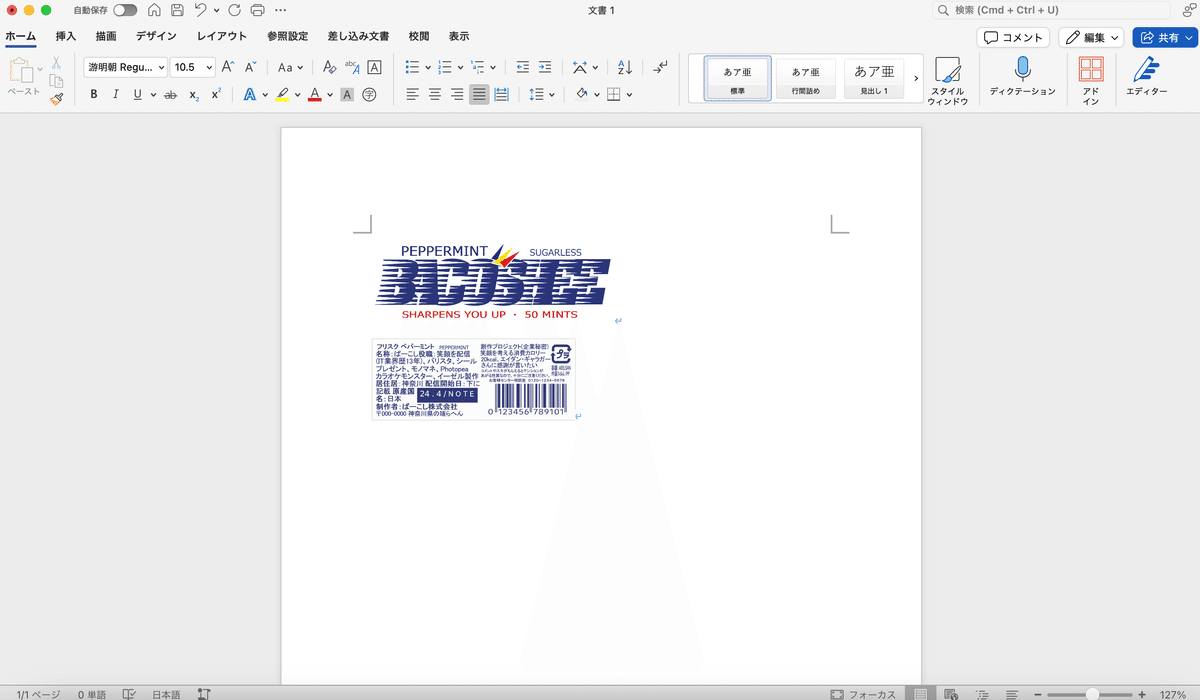
Task: Expand the styles gallery arrow
Action: pyautogui.click(x=916, y=78)
